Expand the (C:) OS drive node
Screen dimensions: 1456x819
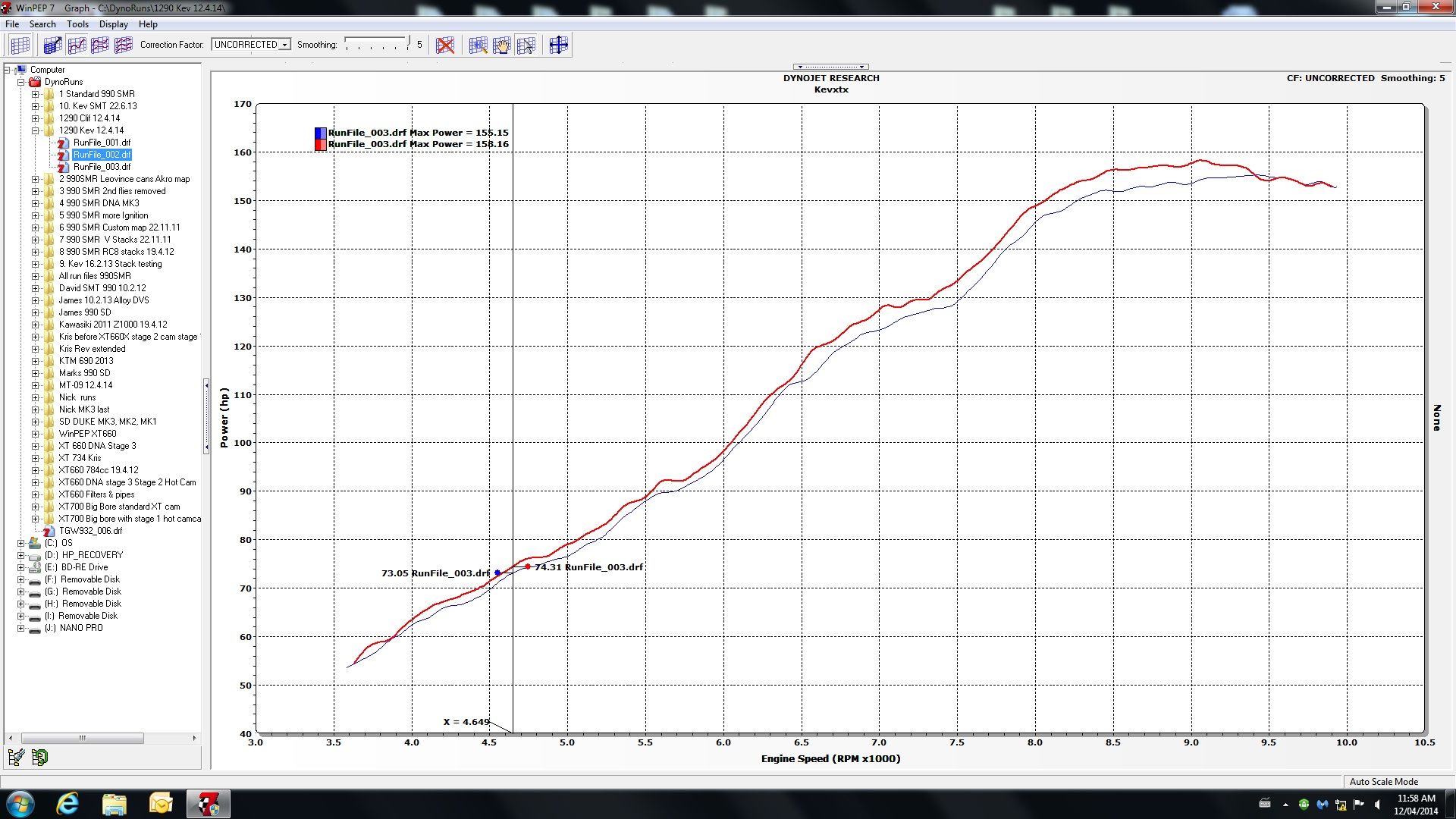click(21, 543)
